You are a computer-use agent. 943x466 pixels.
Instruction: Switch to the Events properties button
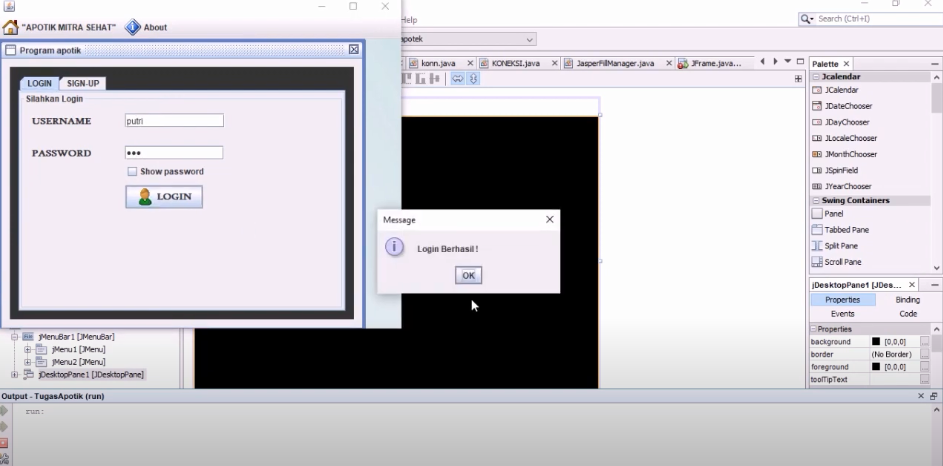(842, 314)
